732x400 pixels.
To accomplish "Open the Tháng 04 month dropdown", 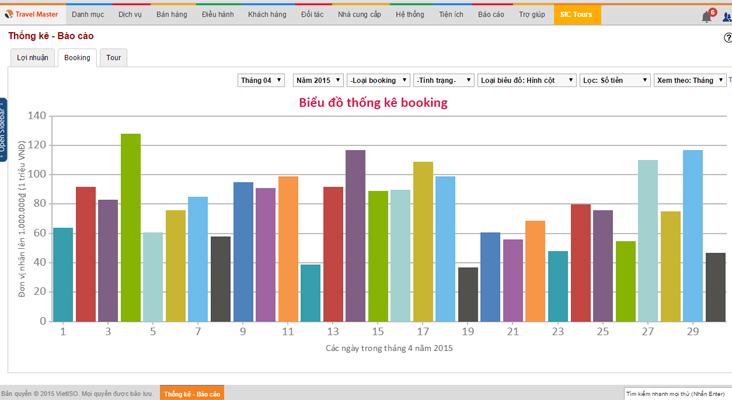I will (261, 79).
